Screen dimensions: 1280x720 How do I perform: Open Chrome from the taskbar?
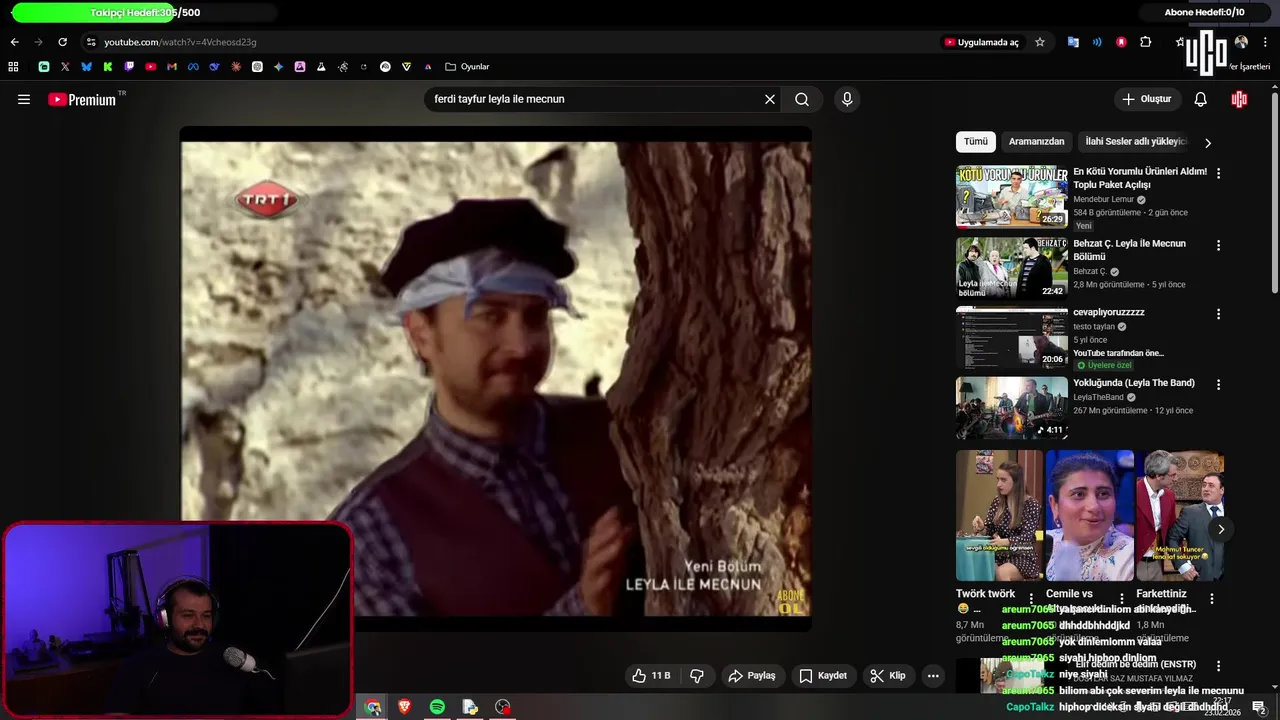pyautogui.click(x=373, y=707)
